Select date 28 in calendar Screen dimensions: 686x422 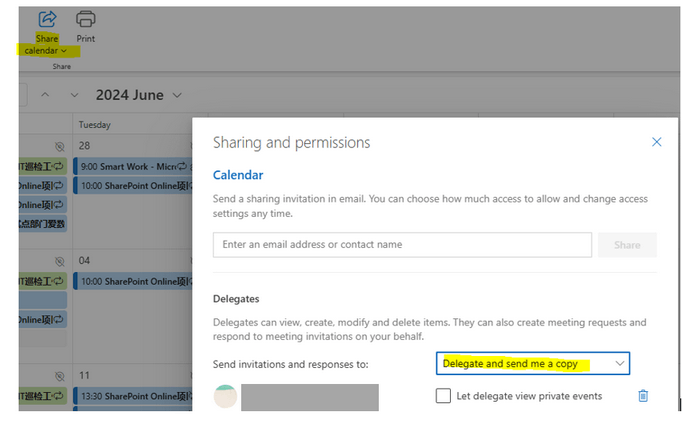(x=84, y=146)
